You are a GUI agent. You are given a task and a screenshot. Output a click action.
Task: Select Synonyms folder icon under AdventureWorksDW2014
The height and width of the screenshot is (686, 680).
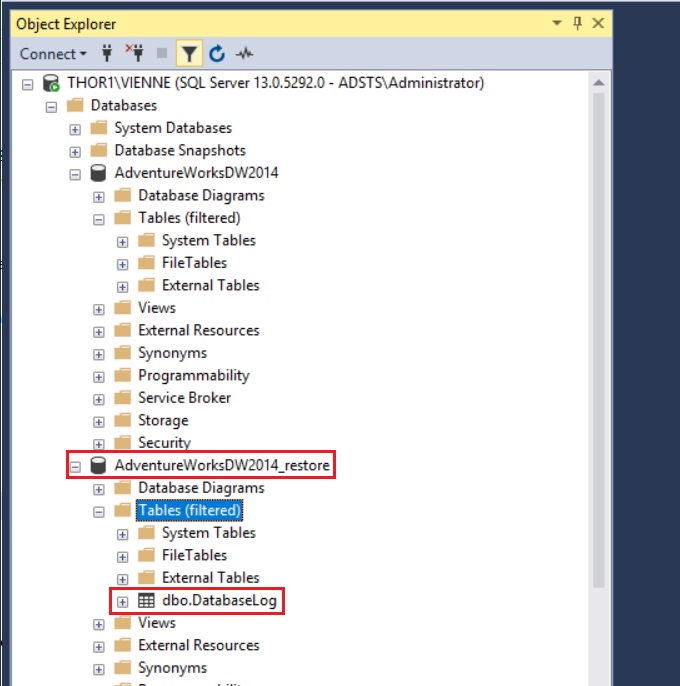point(123,353)
